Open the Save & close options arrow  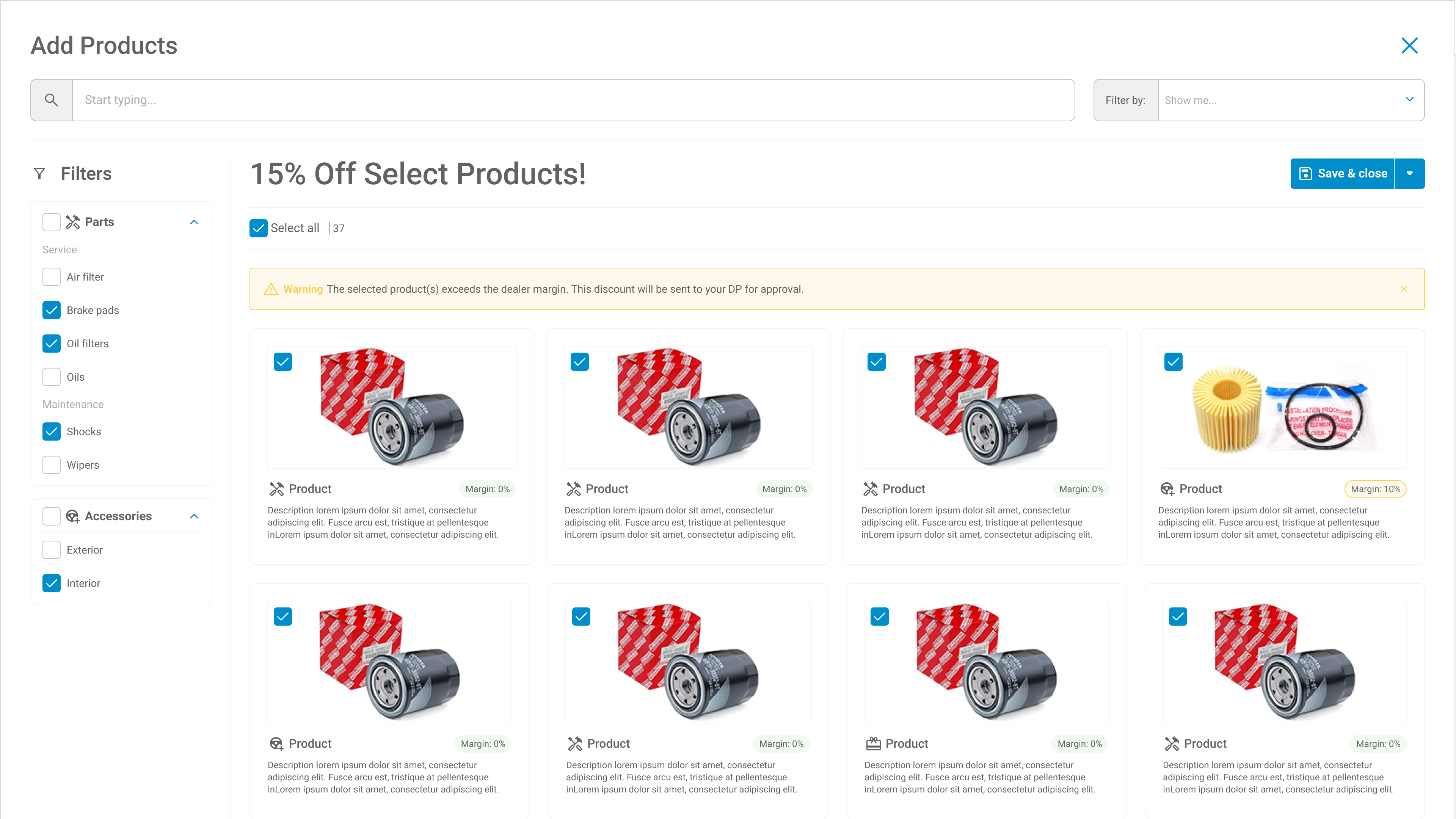coord(1410,174)
